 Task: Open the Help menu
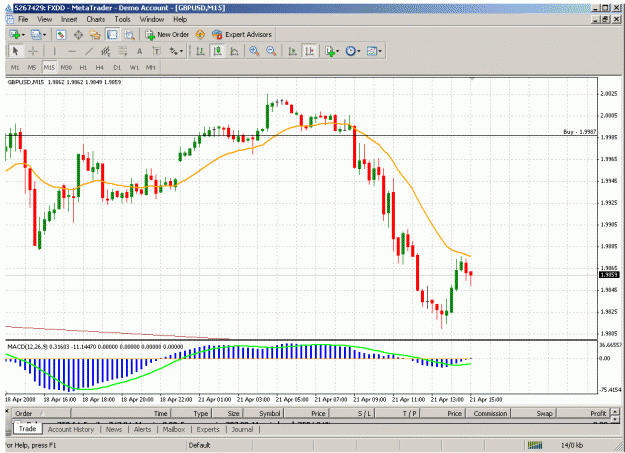[180, 19]
